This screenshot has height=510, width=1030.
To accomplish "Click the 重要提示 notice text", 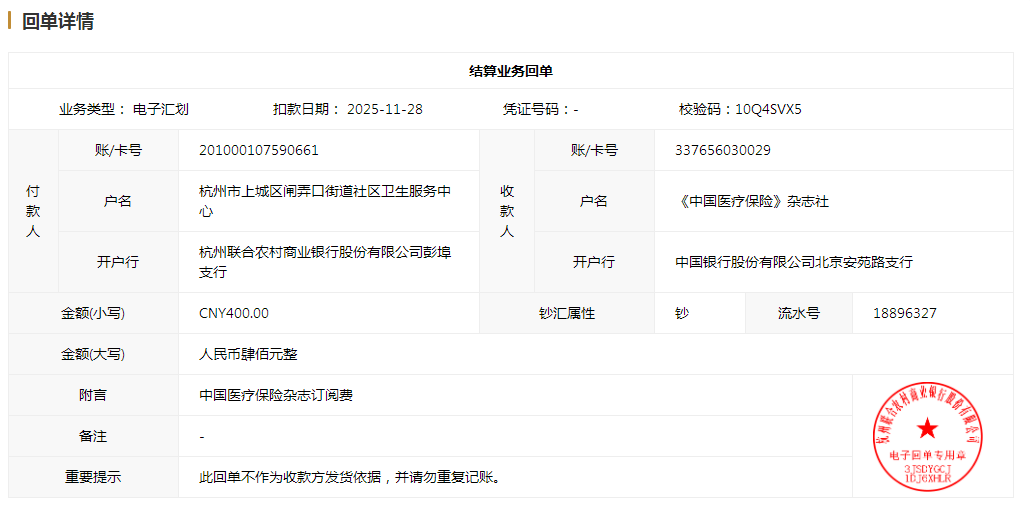I will click(350, 477).
